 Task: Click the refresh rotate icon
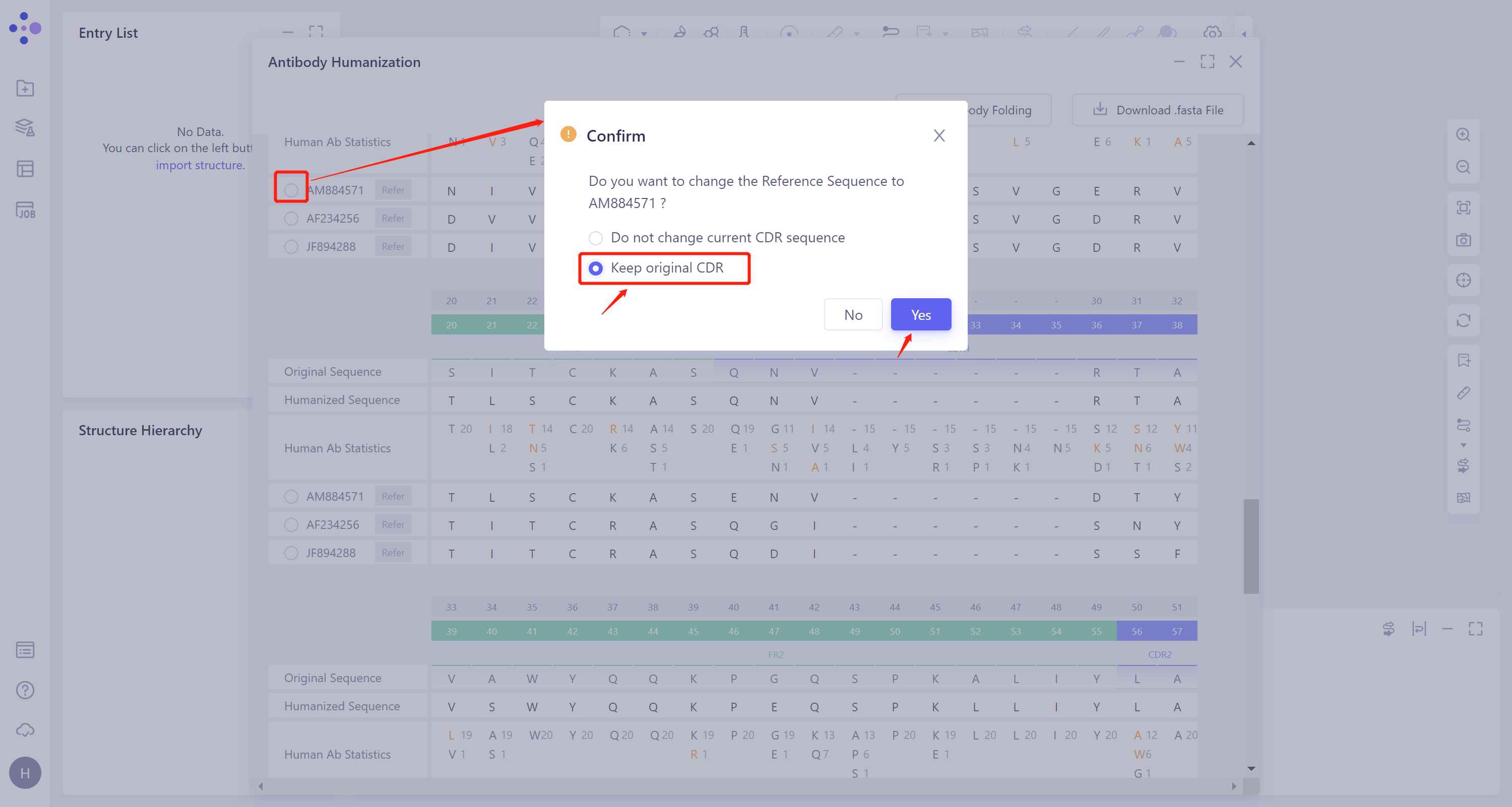pos(1463,320)
